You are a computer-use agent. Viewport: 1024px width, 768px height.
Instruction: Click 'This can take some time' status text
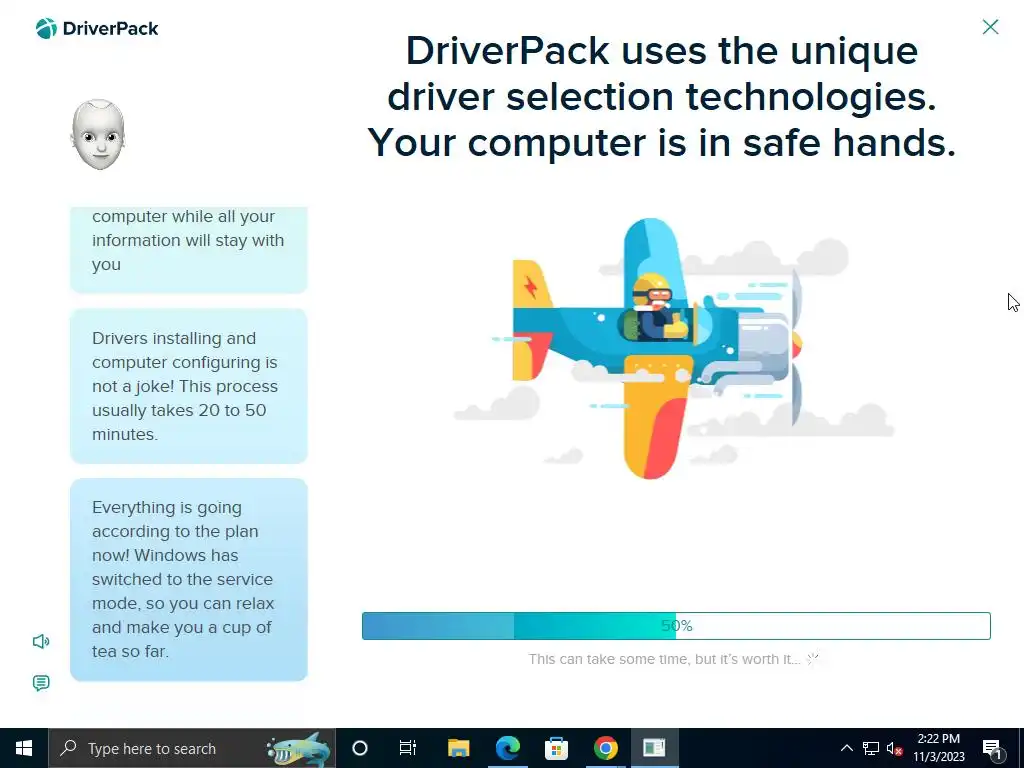(664, 659)
